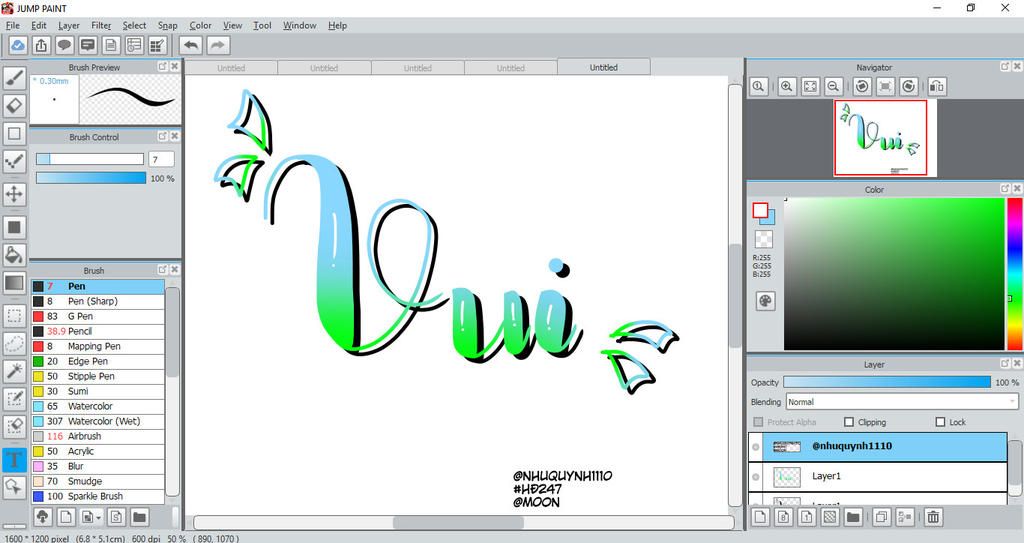Close the Brush panel
The image size is (1024, 543).
(174, 269)
